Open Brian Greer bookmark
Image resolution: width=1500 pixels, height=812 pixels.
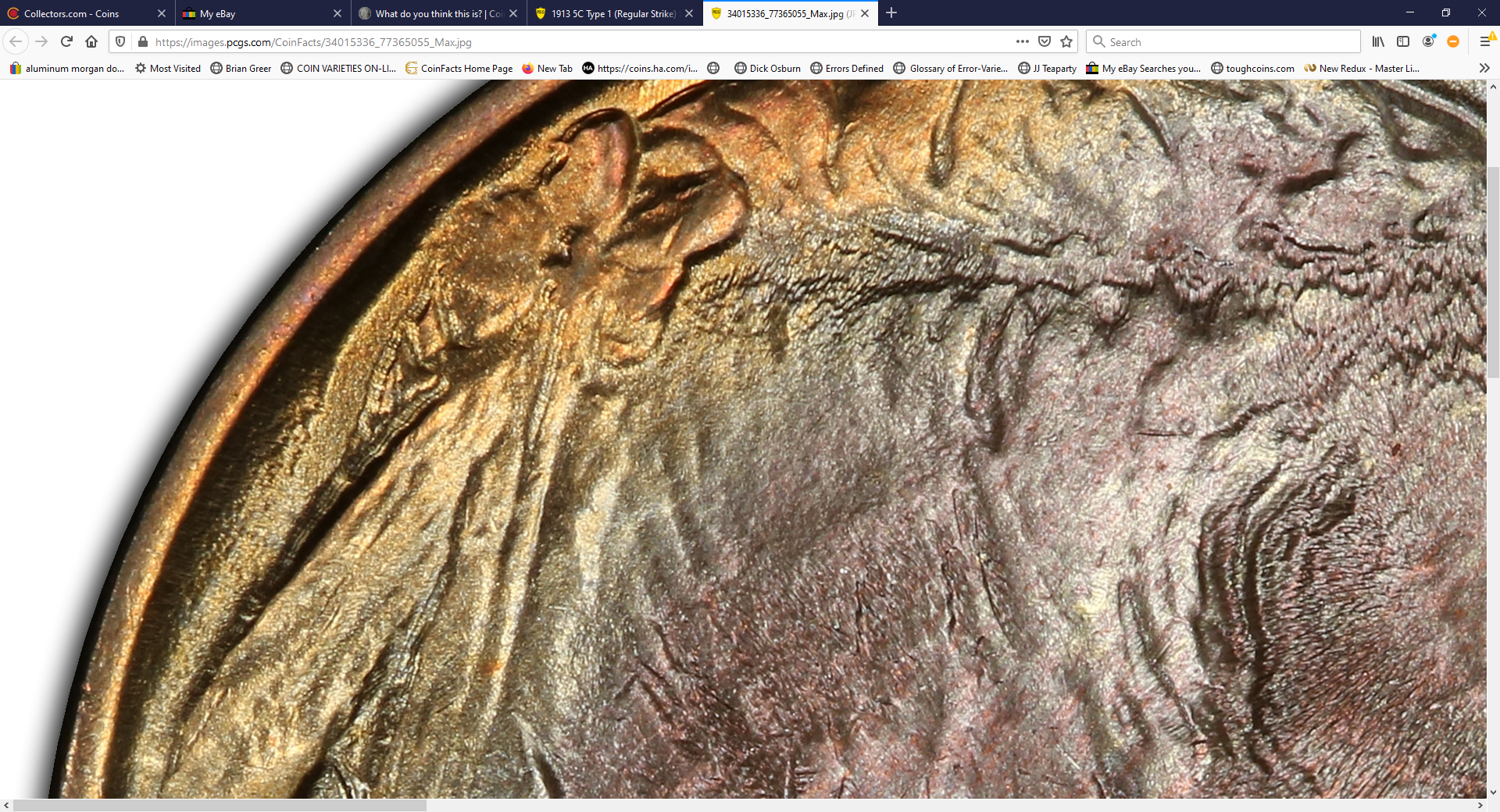pyautogui.click(x=241, y=68)
